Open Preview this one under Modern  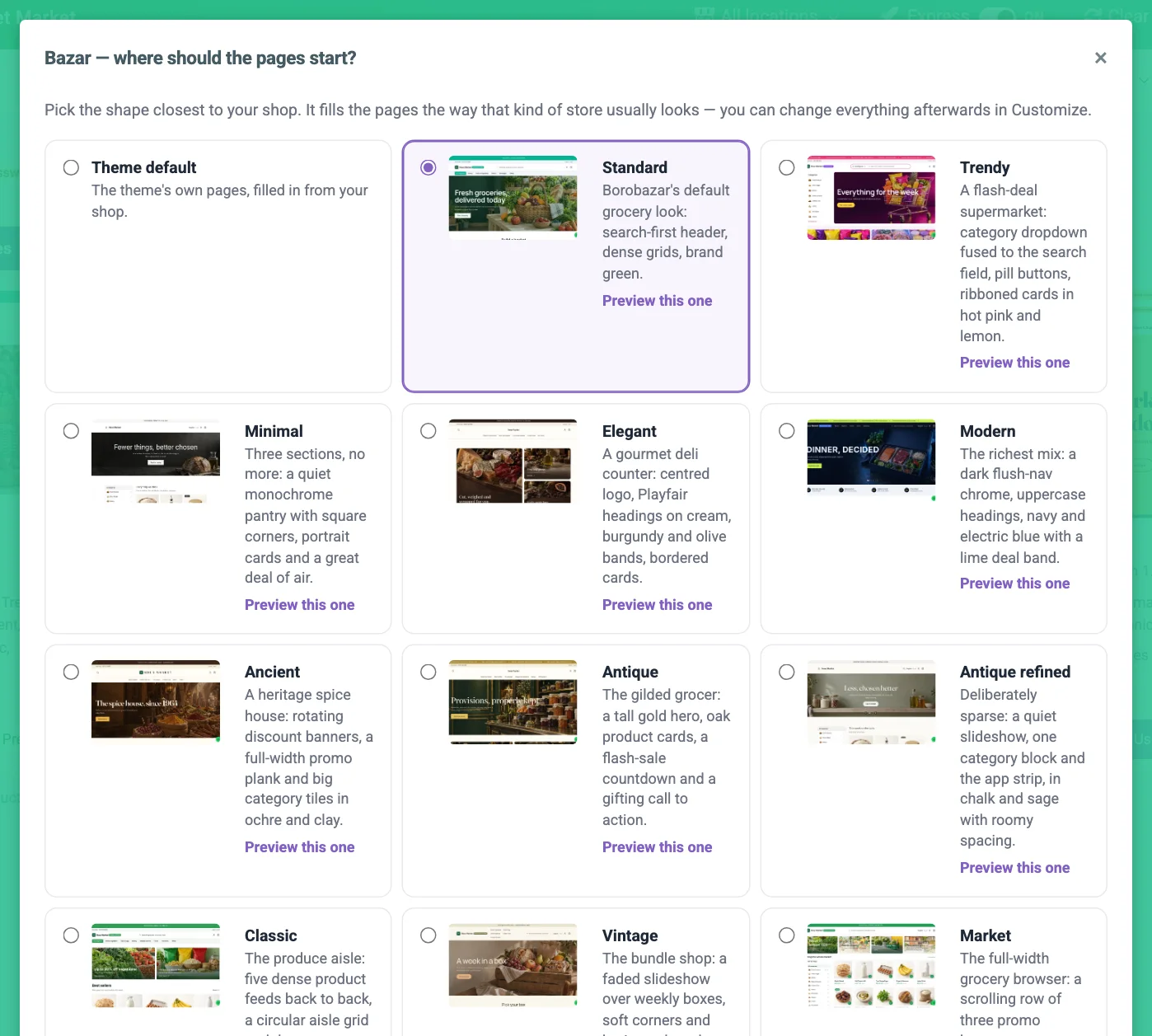tap(1014, 584)
